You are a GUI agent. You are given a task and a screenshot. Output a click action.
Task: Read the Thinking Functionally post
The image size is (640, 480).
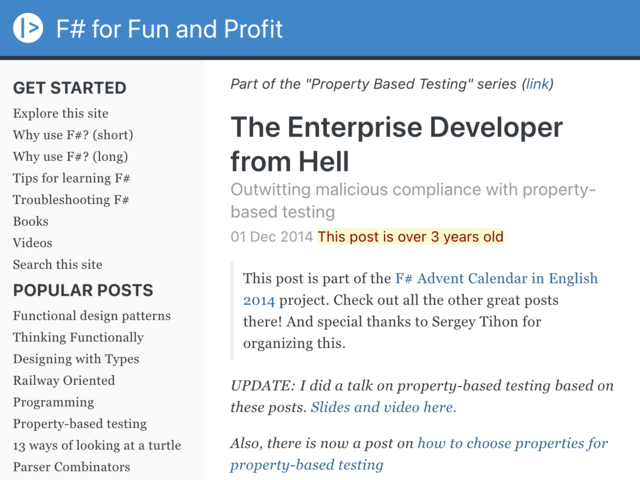78,337
